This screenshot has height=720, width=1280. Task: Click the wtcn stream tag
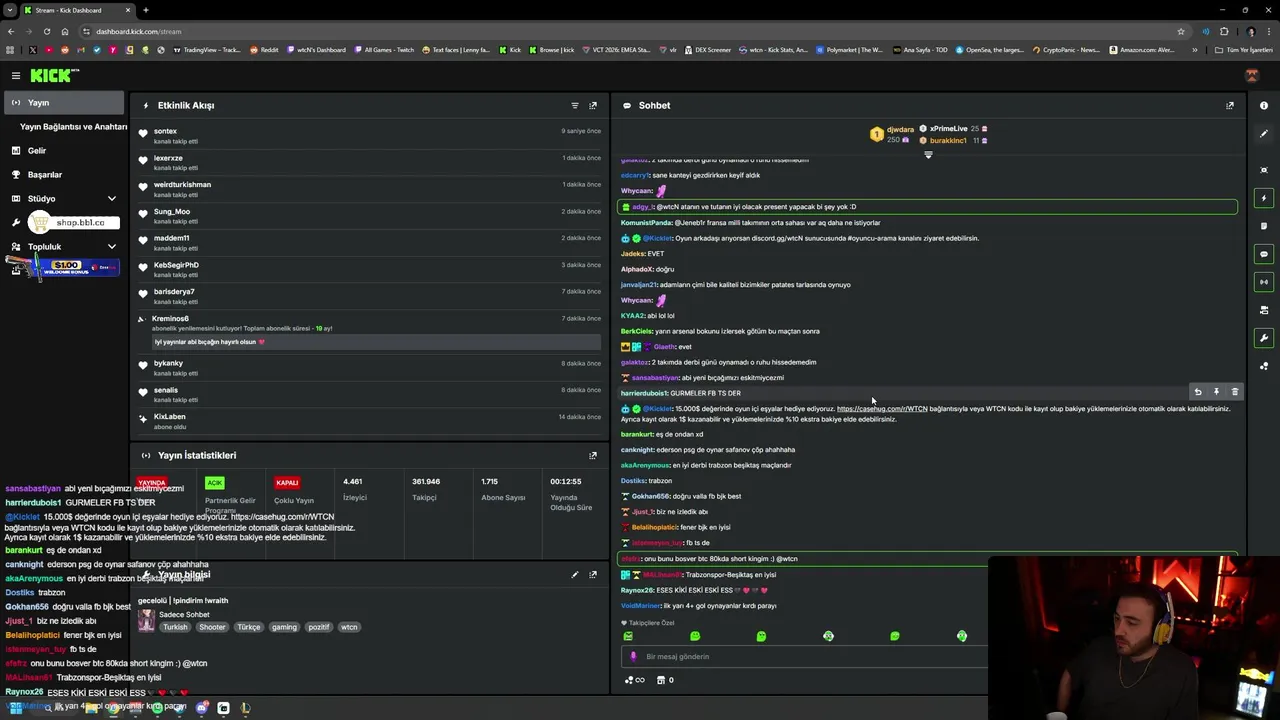pos(349,627)
